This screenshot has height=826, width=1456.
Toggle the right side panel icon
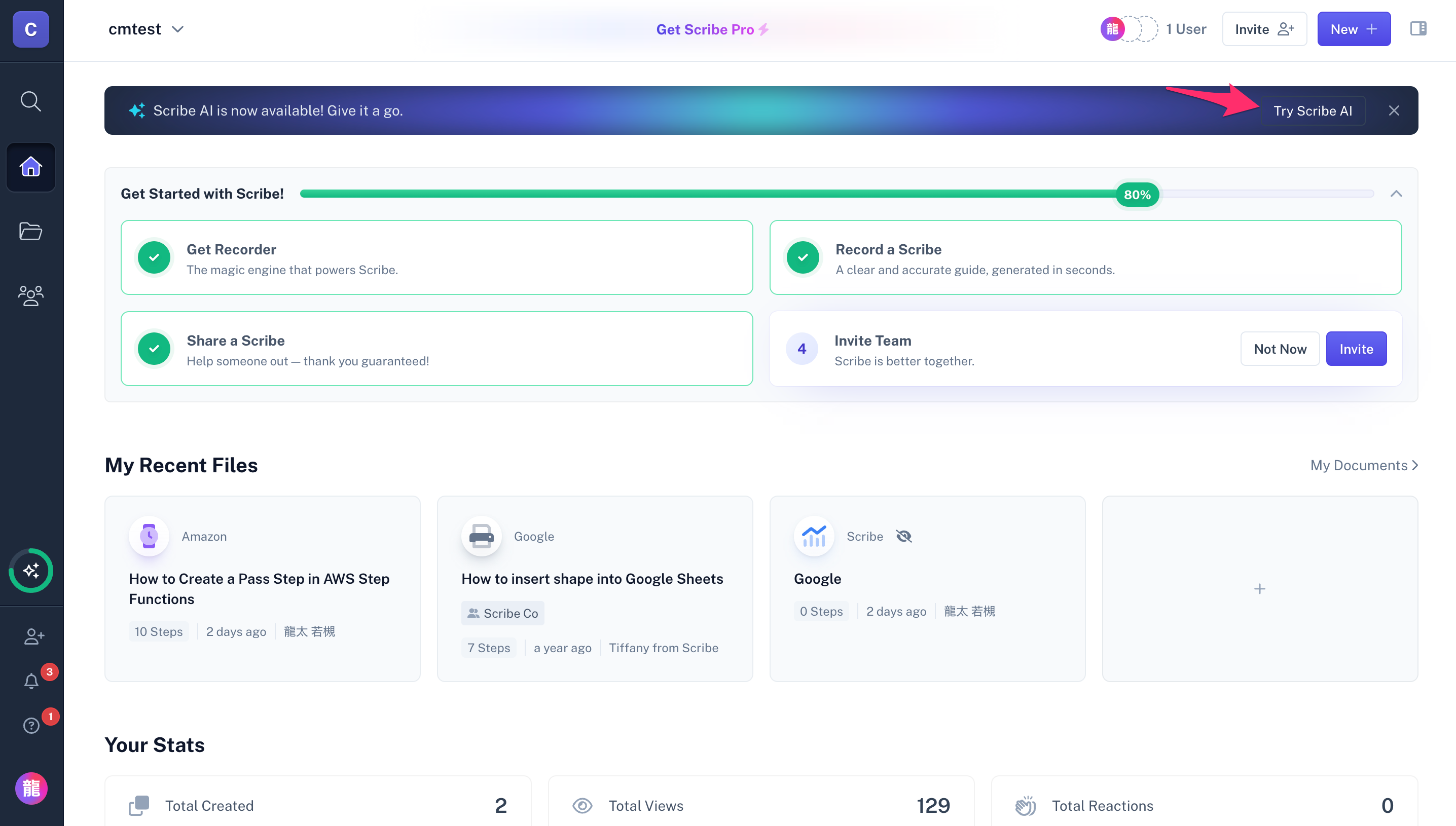(1418, 28)
